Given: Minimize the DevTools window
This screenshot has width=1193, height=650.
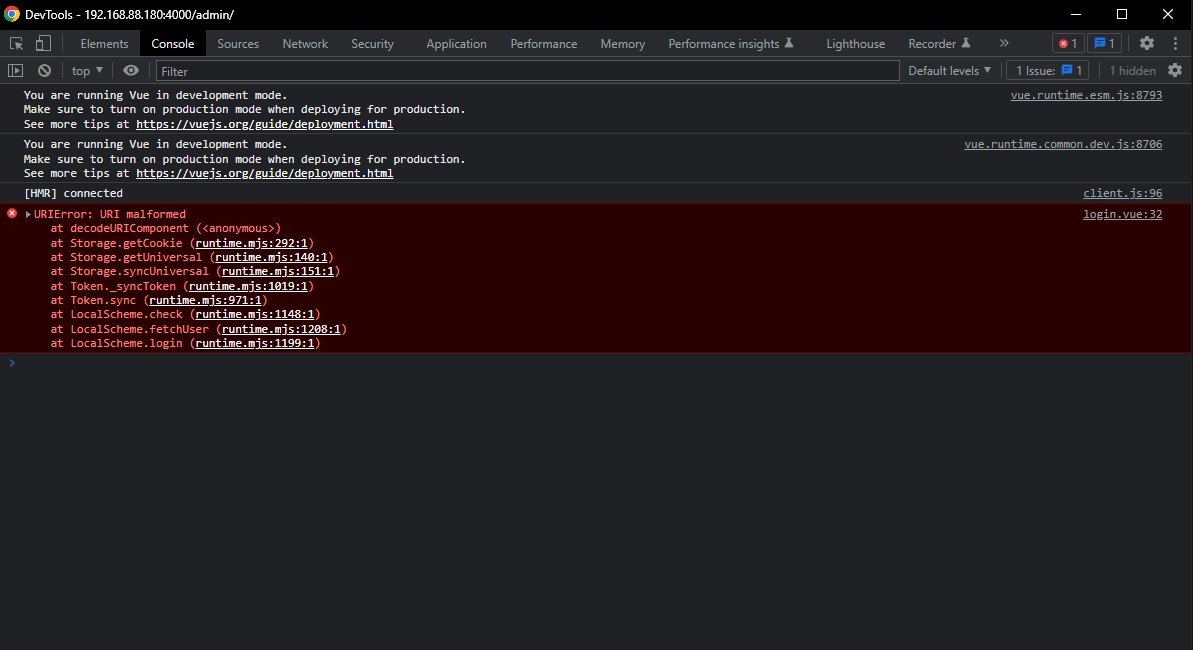Looking at the screenshot, I should coord(1075,14).
